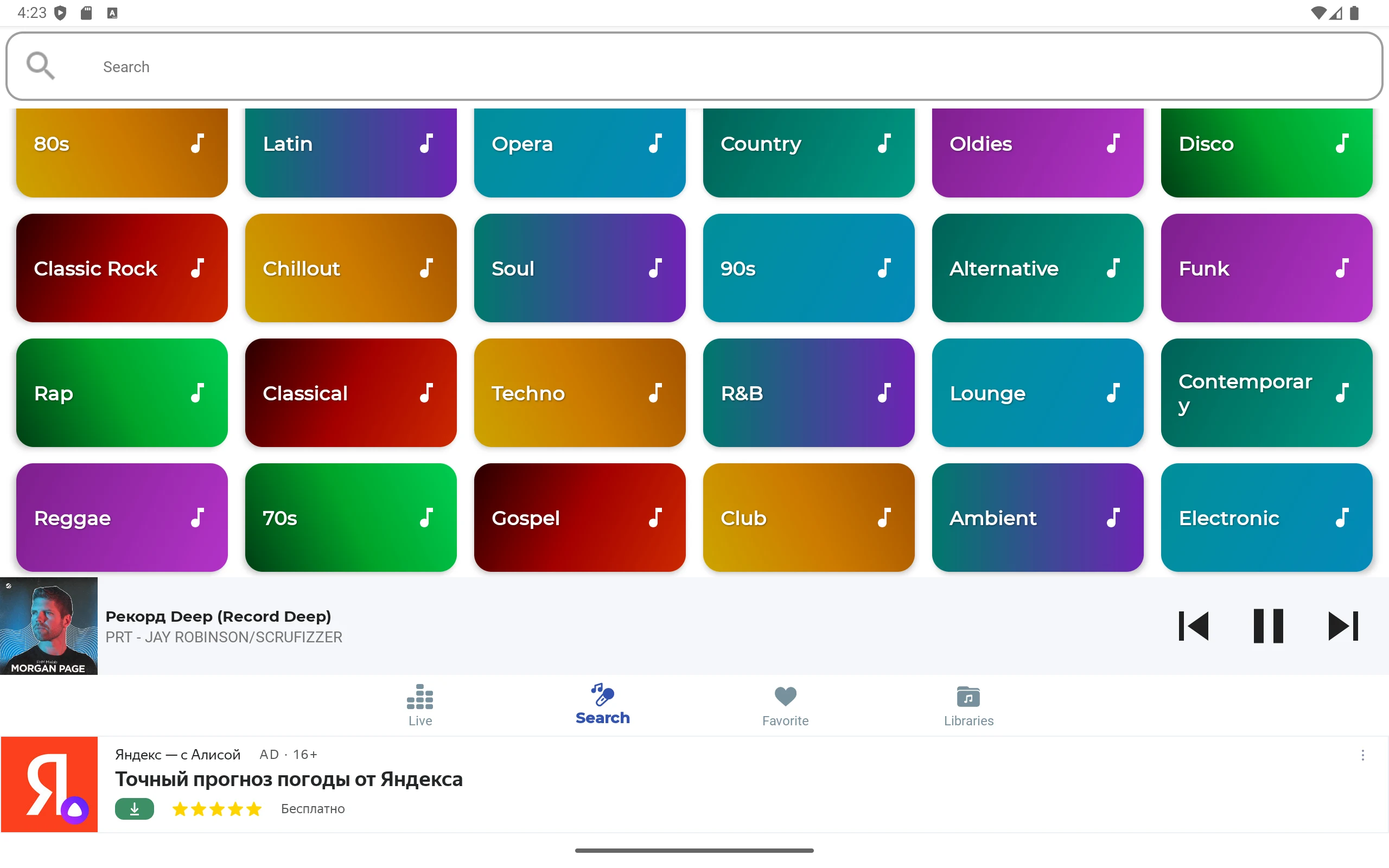This screenshot has height=868, width=1389.
Task: Choose the 80s genre tile
Action: click(x=122, y=152)
